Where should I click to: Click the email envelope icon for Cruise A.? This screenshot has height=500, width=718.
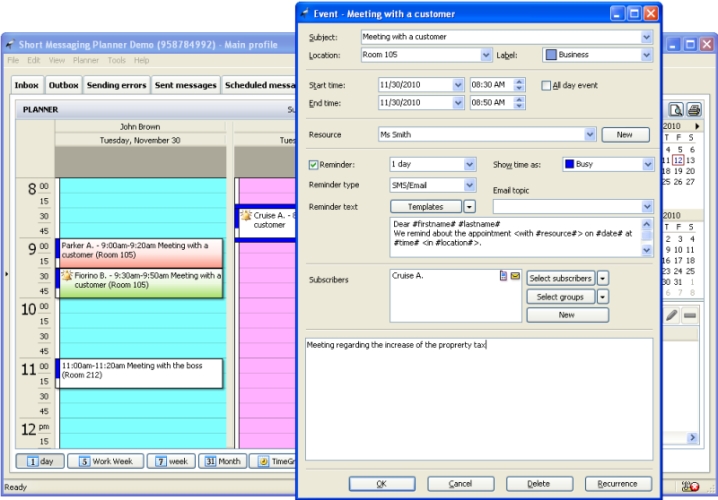coord(515,276)
